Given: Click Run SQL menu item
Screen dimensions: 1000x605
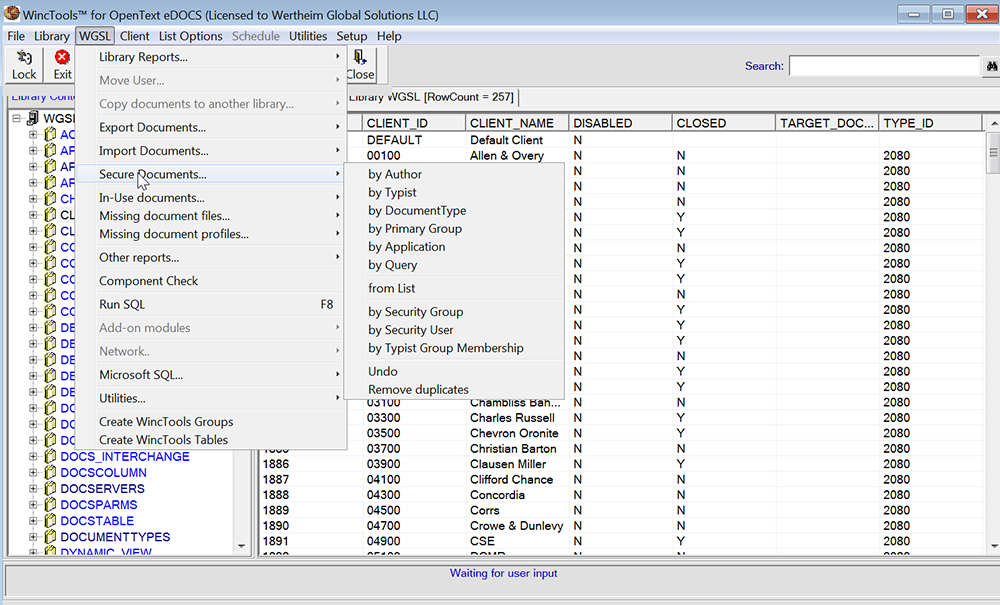Looking at the screenshot, I should click(x=210, y=305).
